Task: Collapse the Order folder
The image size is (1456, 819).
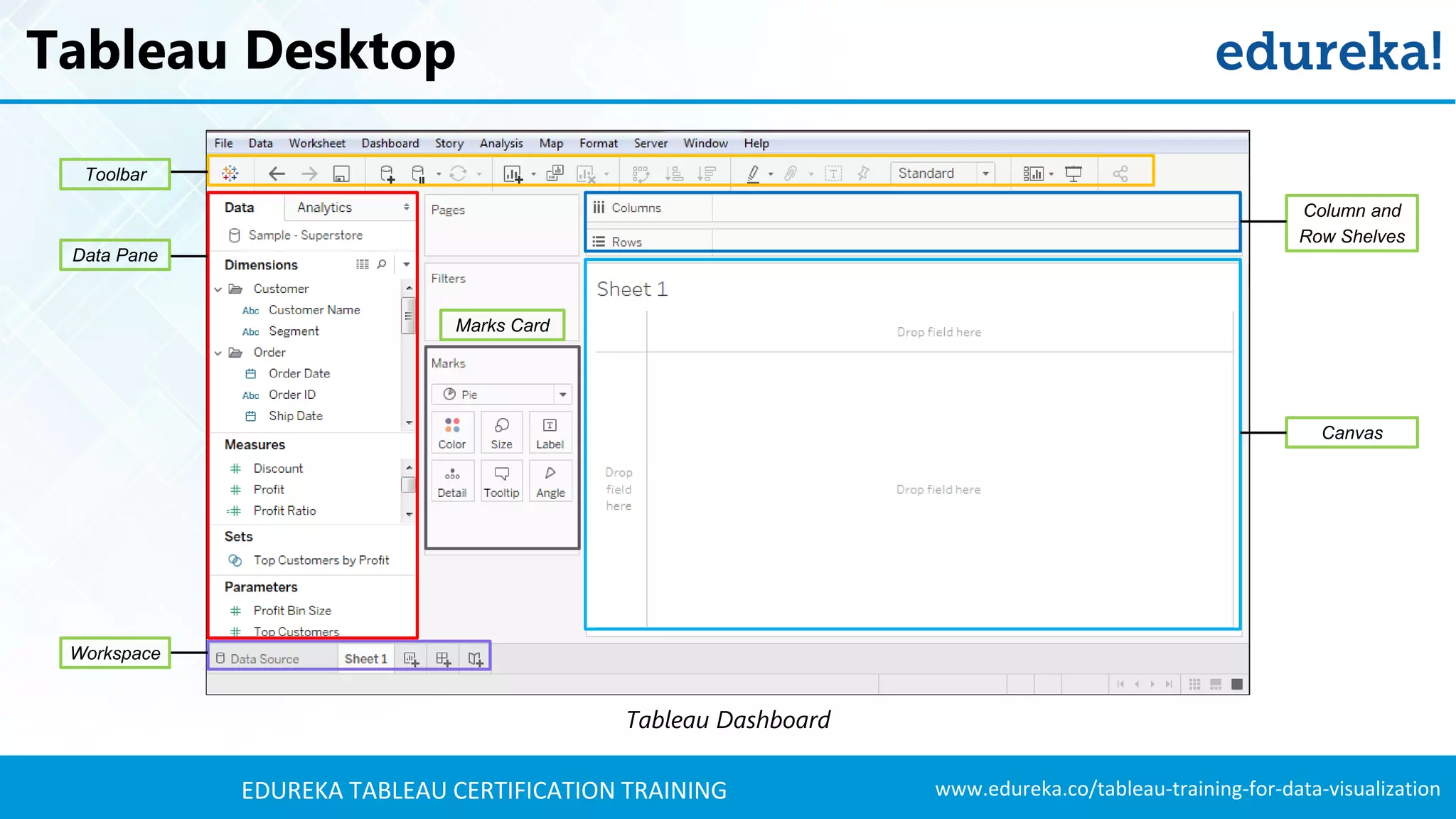Action: [x=218, y=353]
